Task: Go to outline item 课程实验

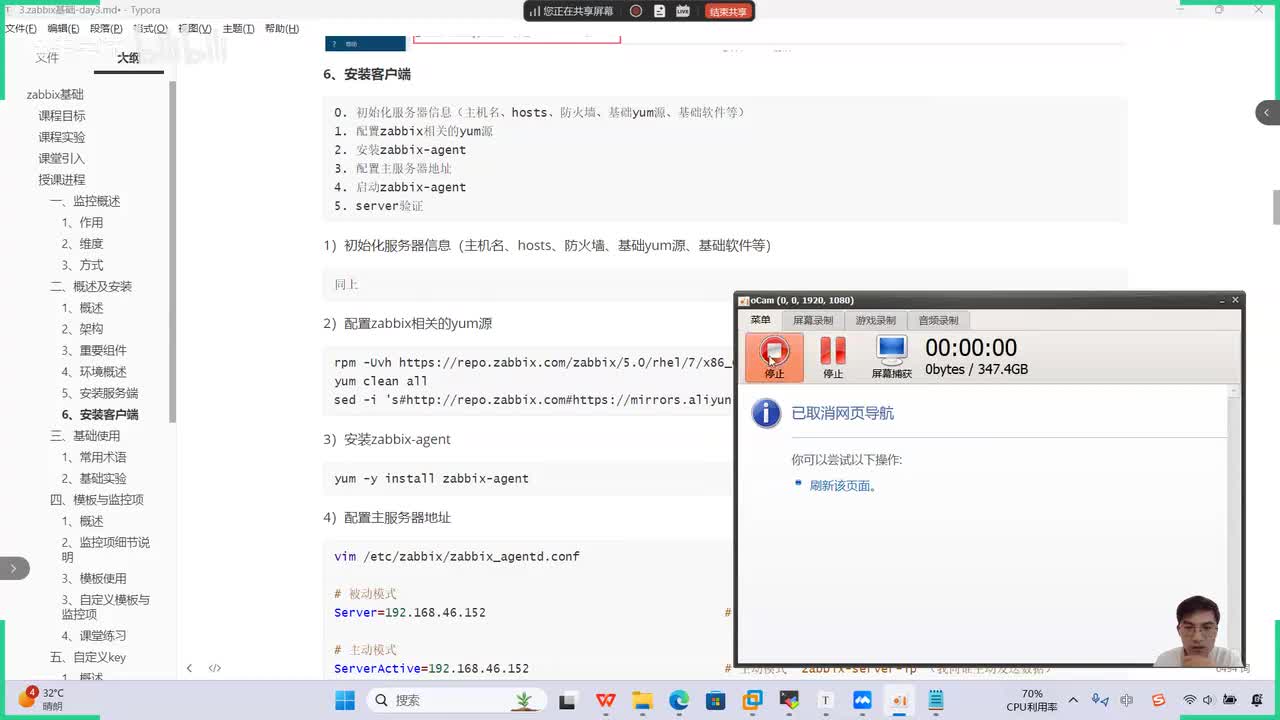Action: tap(62, 137)
